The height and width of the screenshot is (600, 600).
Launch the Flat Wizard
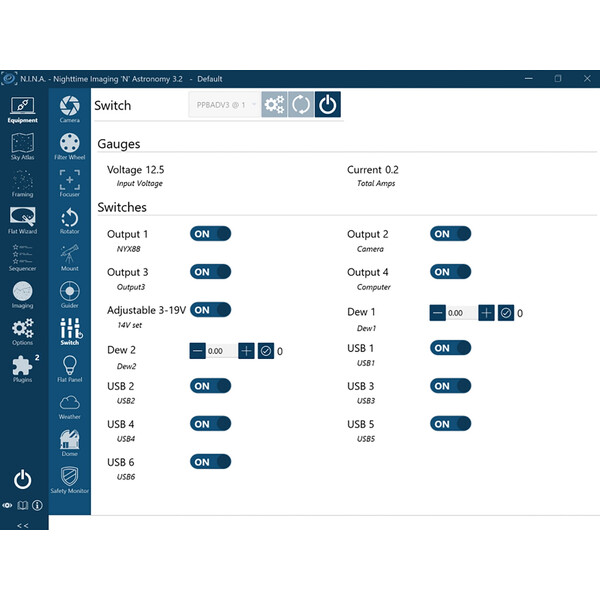pos(23,221)
